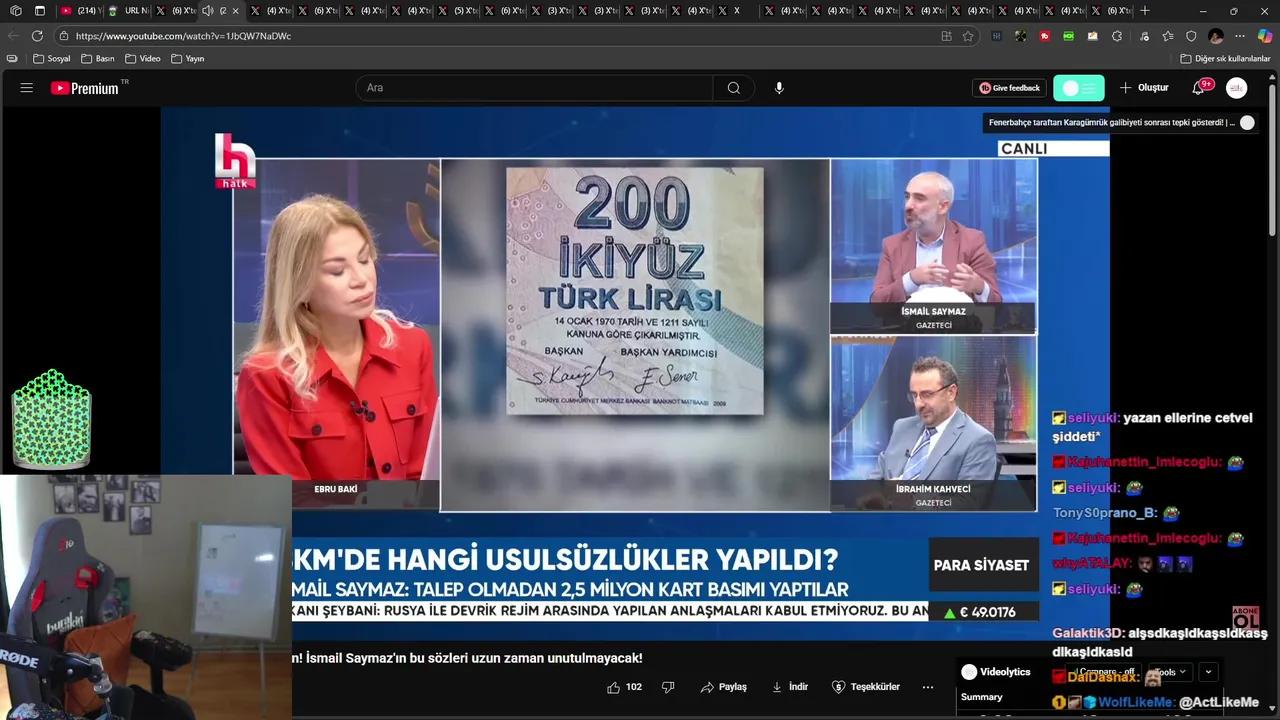The width and height of the screenshot is (1280, 720).
Task: Click the round toggle on the Fenerbahçe notification
Action: [x=1247, y=123]
